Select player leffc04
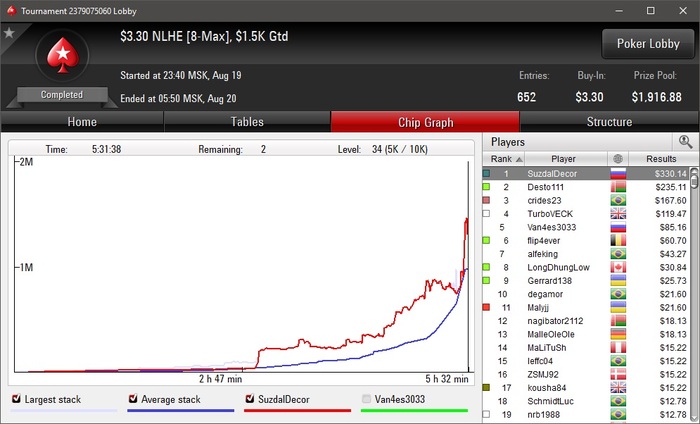This screenshot has width=700, height=424. 540,361
